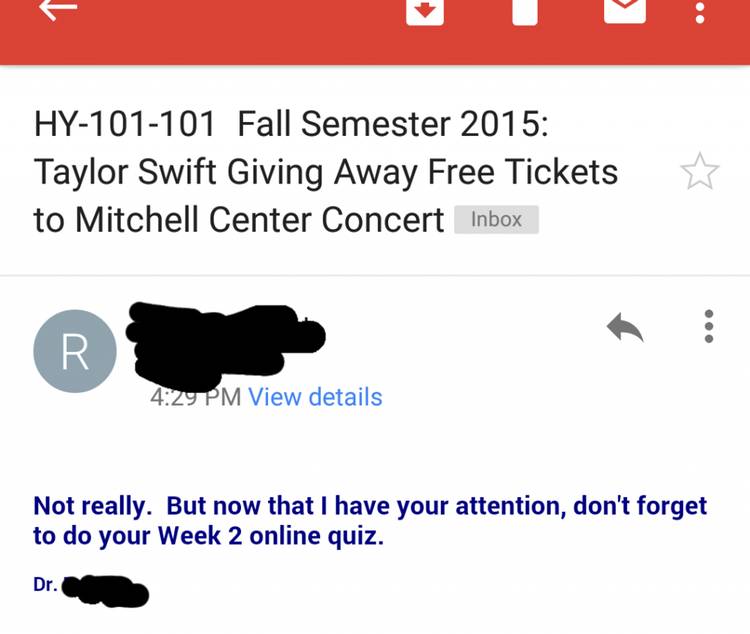Expand View details link
The width and height of the screenshot is (750, 634).
[315, 397]
